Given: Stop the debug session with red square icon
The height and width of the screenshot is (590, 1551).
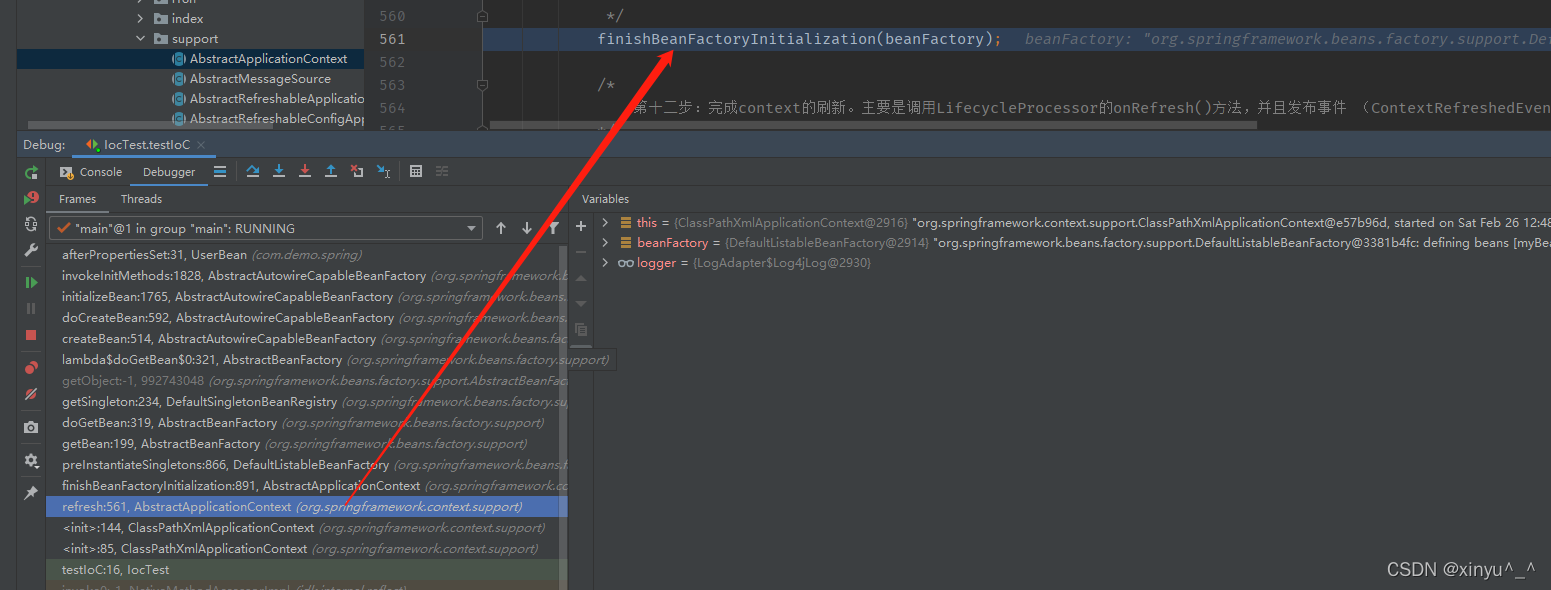Looking at the screenshot, I should click(x=31, y=335).
